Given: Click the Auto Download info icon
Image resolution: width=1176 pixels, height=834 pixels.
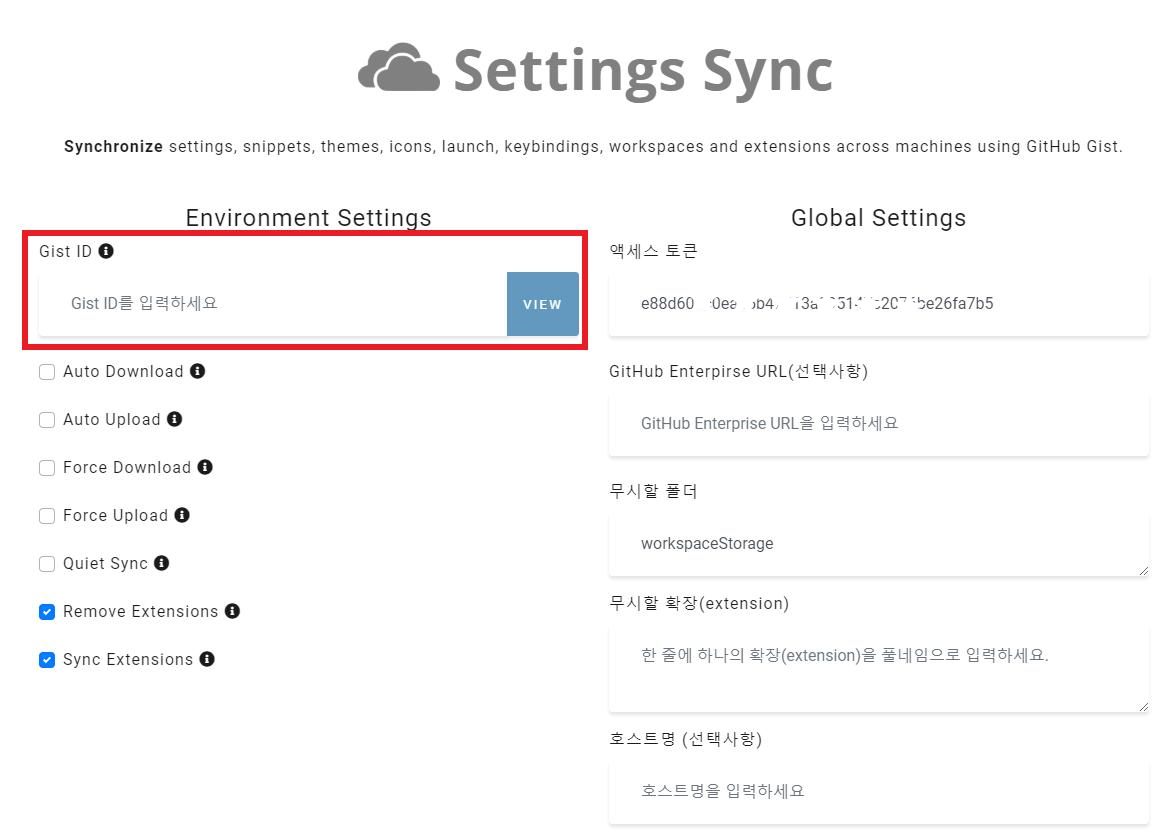Looking at the screenshot, I should point(197,371).
